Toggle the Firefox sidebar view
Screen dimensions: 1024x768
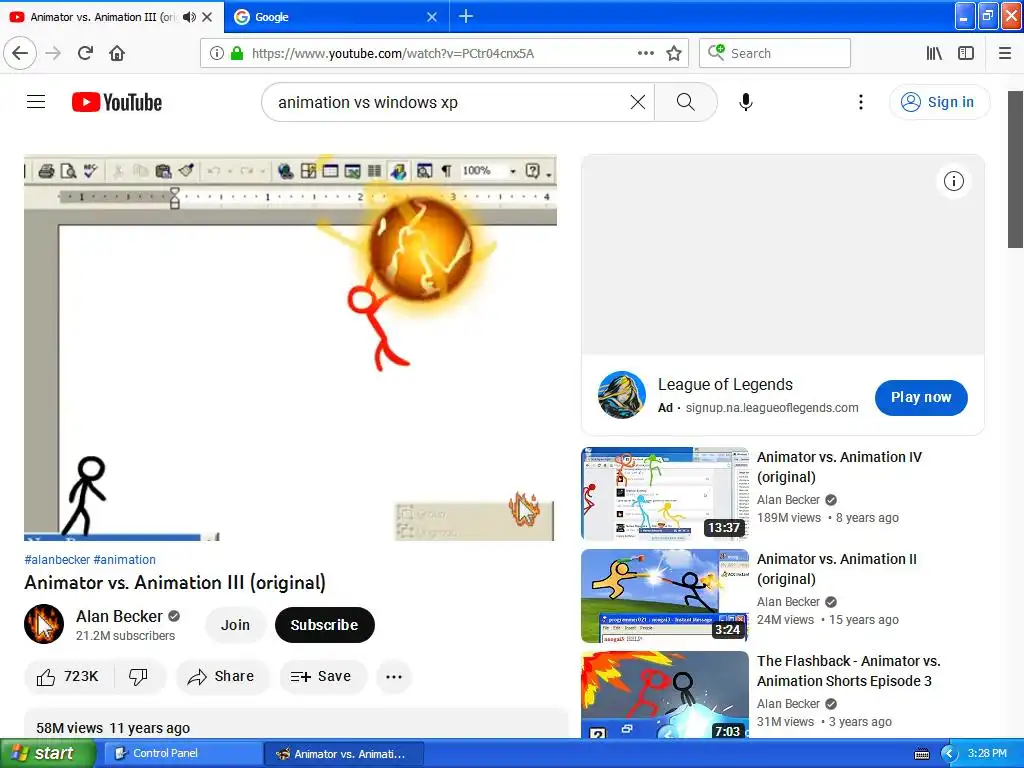point(966,53)
